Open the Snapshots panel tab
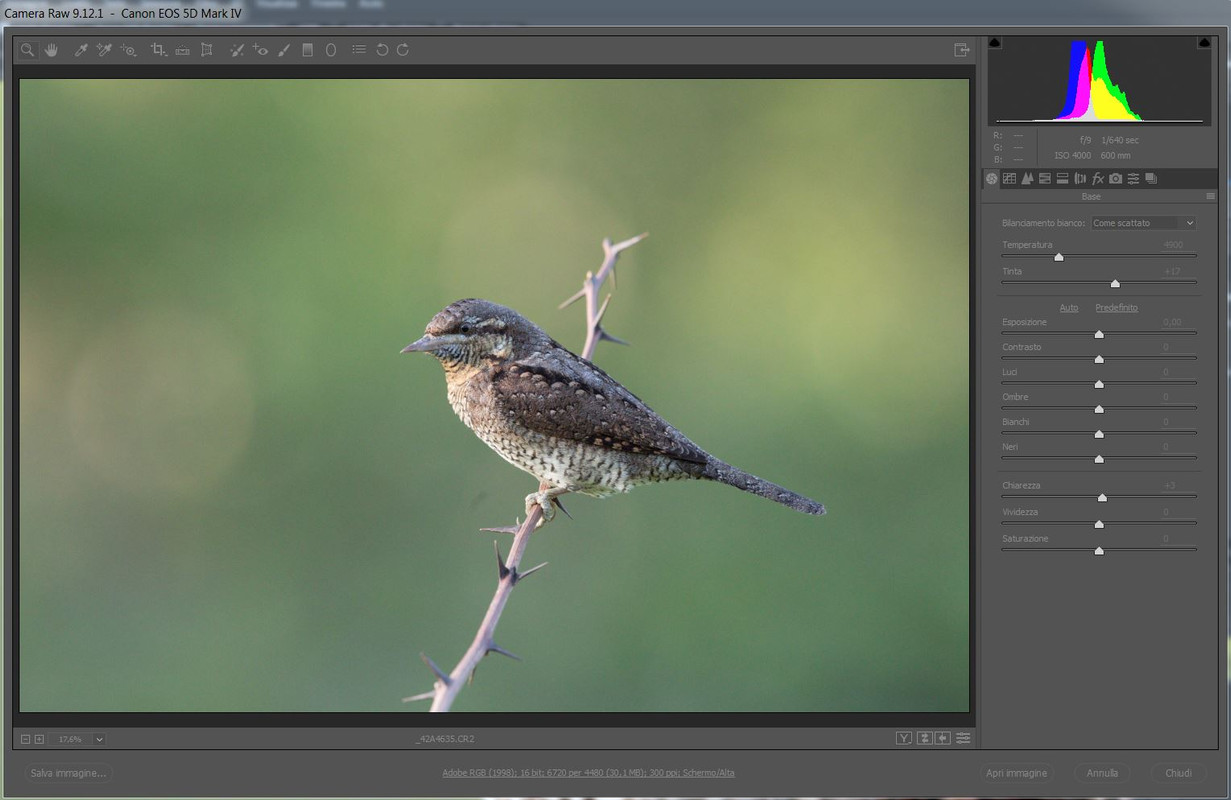The height and width of the screenshot is (800, 1231). 1151,178
